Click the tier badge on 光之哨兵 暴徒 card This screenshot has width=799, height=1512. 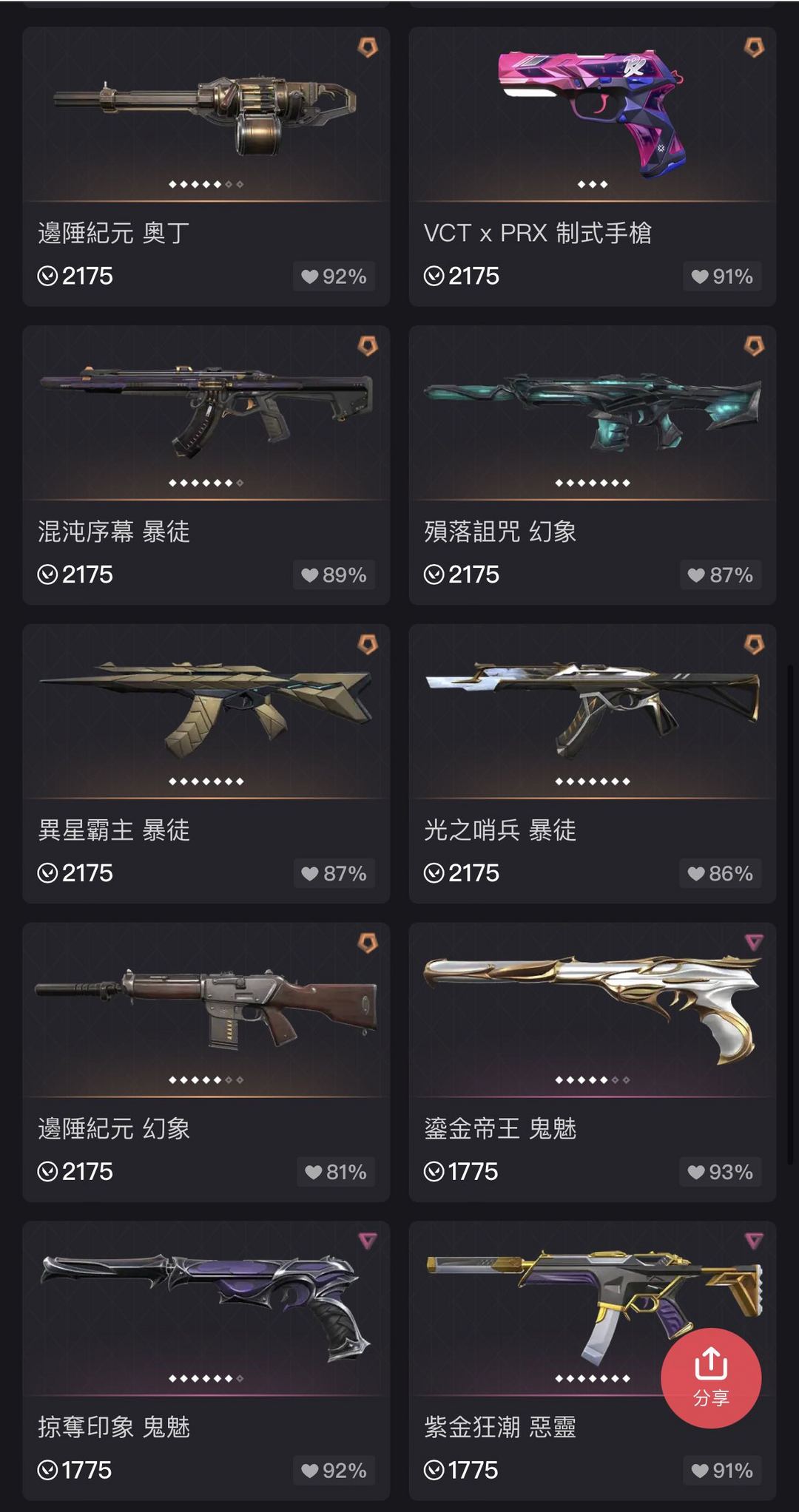coord(754,645)
